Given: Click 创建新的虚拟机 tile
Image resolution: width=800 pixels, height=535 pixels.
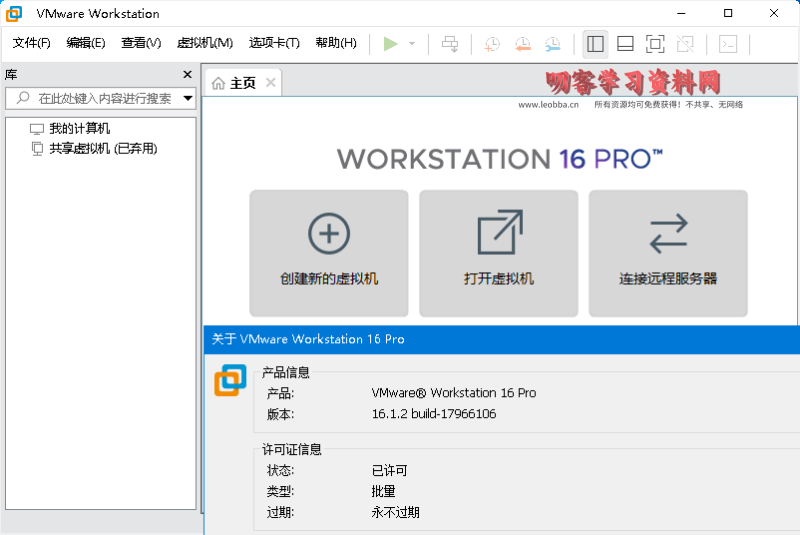Looking at the screenshot, I should (329, 253).
